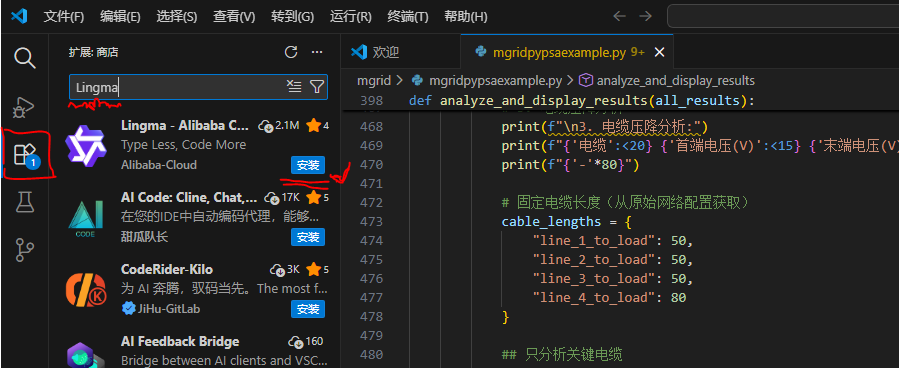The height and width of the screenshot is (368, 899).
Task: Clear extensions search results icon
Action: [294, 87]
